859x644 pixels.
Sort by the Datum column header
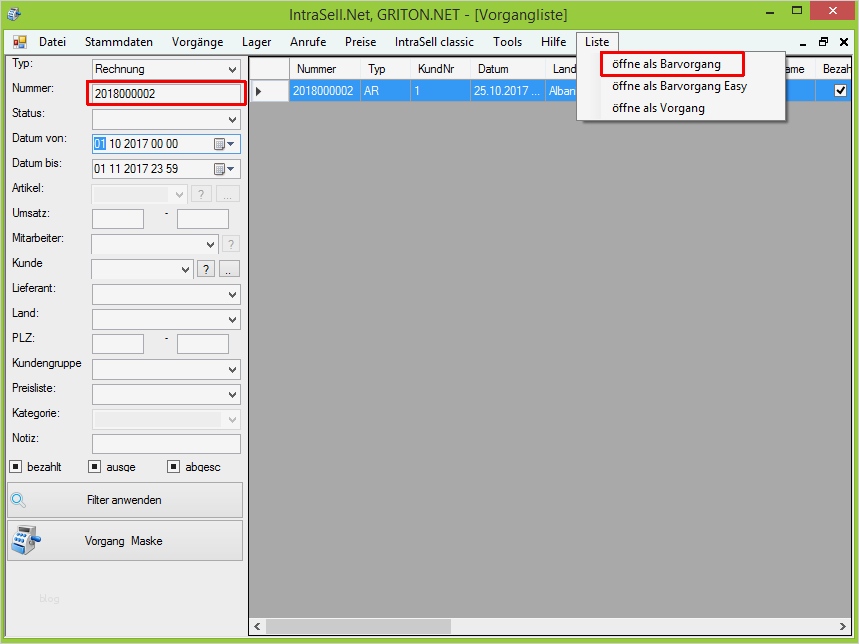coord(508,69)
